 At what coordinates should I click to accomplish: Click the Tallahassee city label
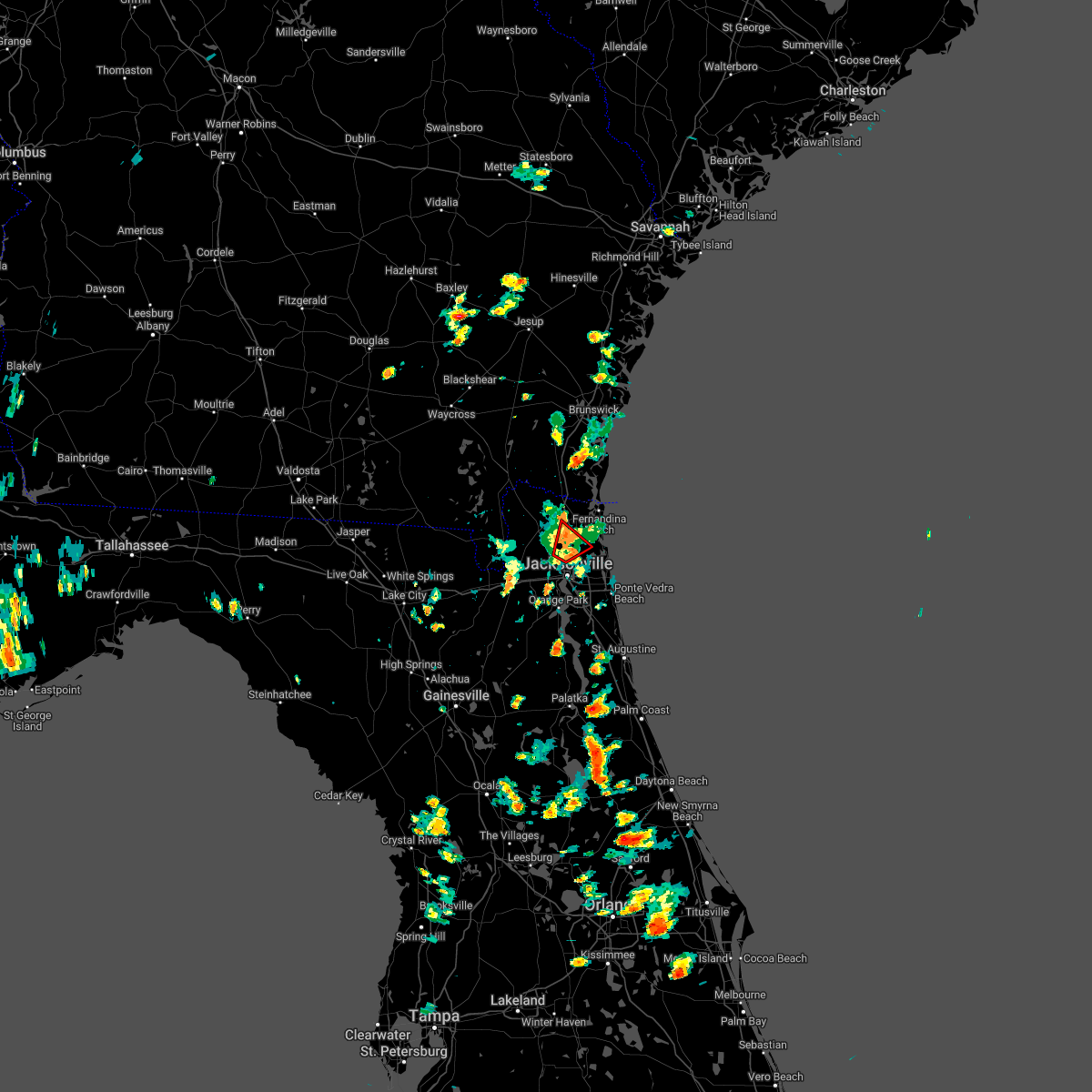tap(130, 545)
